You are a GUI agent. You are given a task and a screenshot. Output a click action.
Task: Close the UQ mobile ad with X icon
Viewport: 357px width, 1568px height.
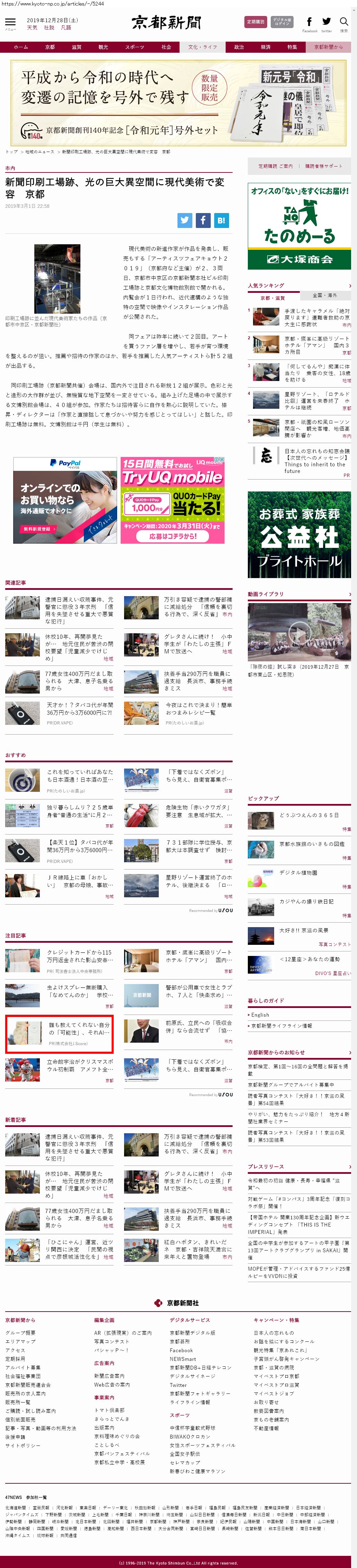221,461
